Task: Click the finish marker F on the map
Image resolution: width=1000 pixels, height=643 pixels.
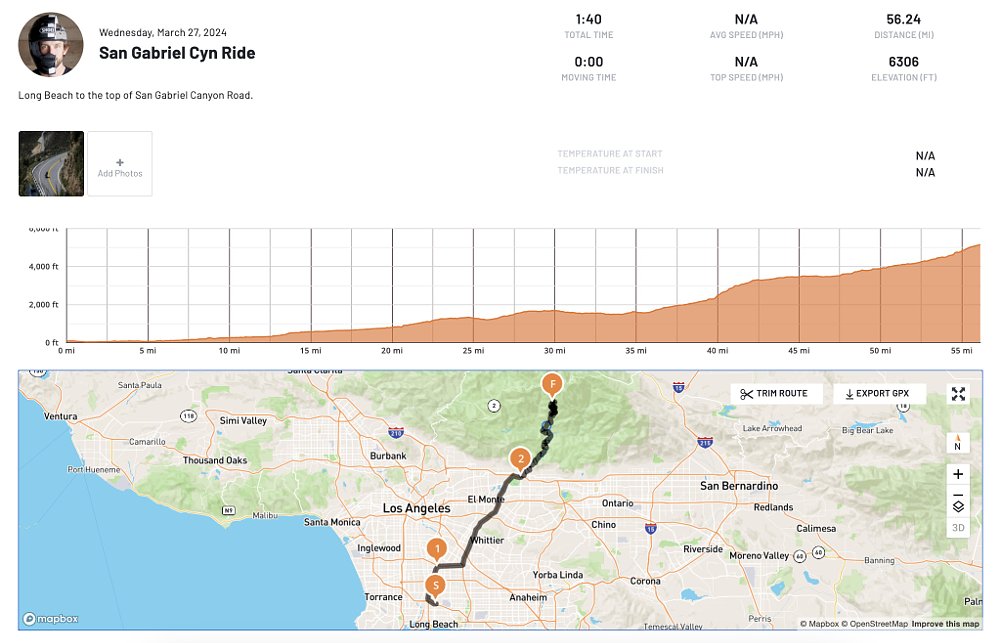Action: coord(552,383)
